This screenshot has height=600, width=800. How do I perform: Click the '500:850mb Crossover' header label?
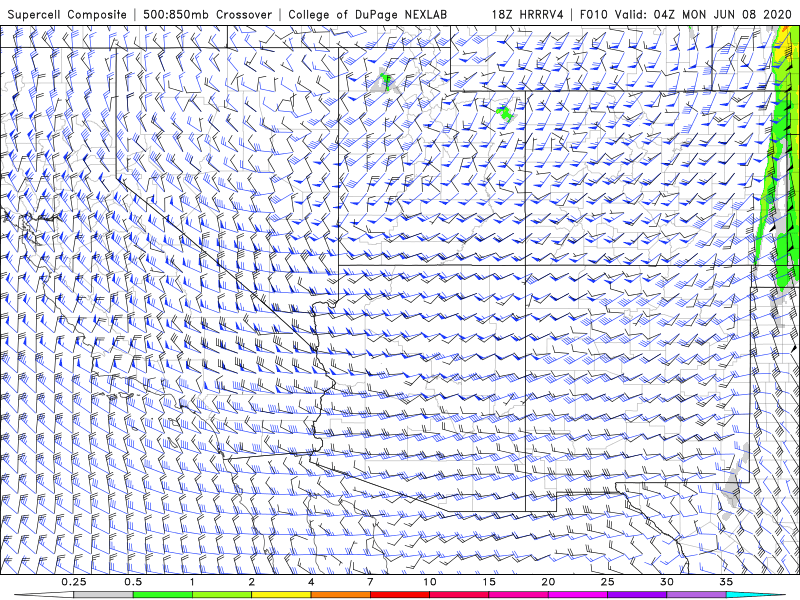pos(208,15)
